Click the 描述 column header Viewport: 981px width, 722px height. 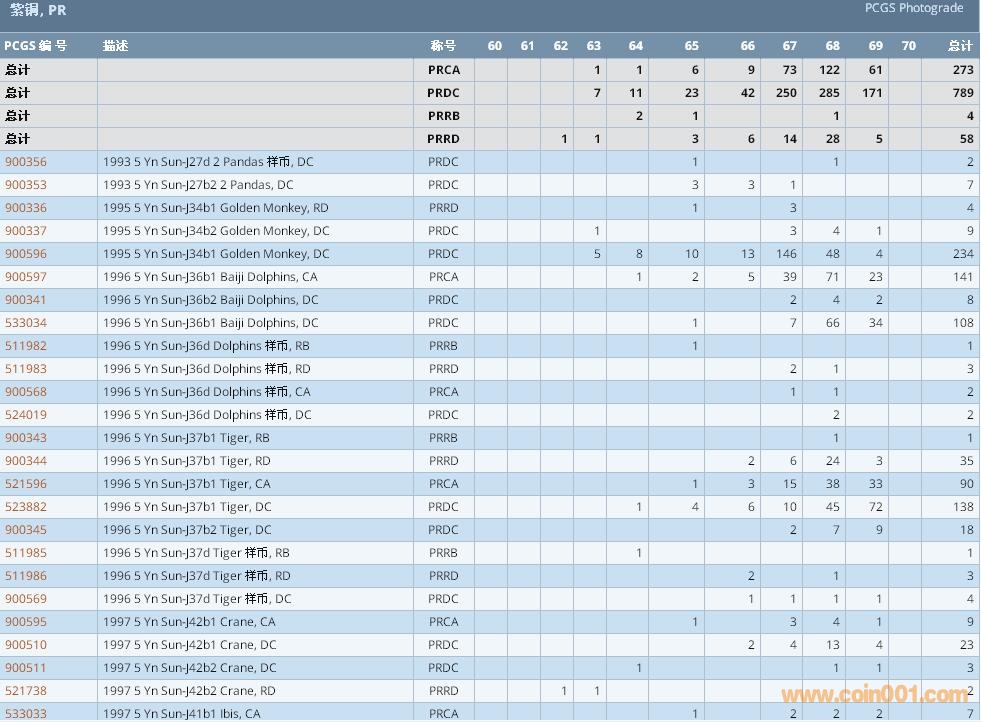pos(115,46)
